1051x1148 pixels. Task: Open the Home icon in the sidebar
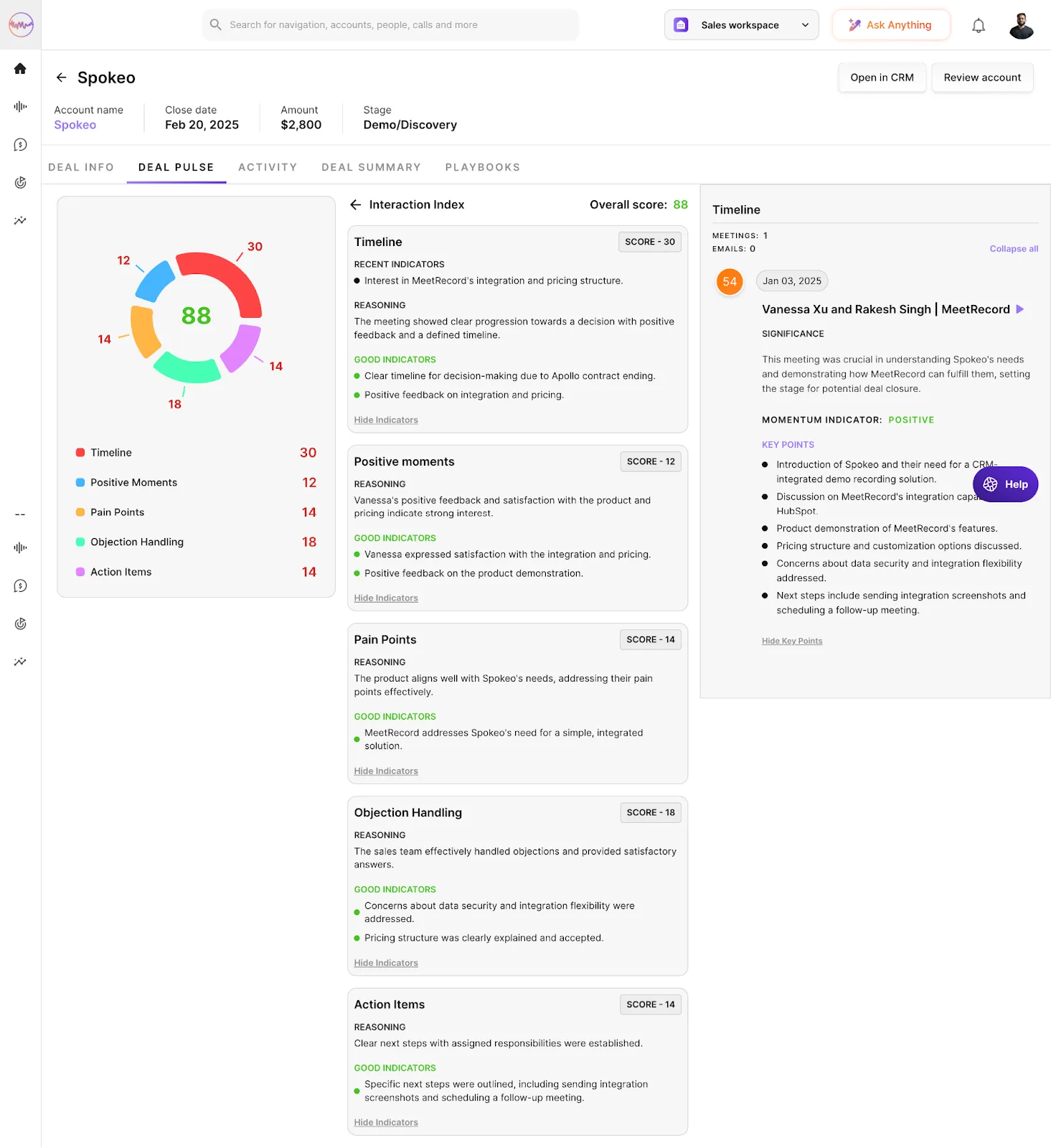(x=20, y=68)
